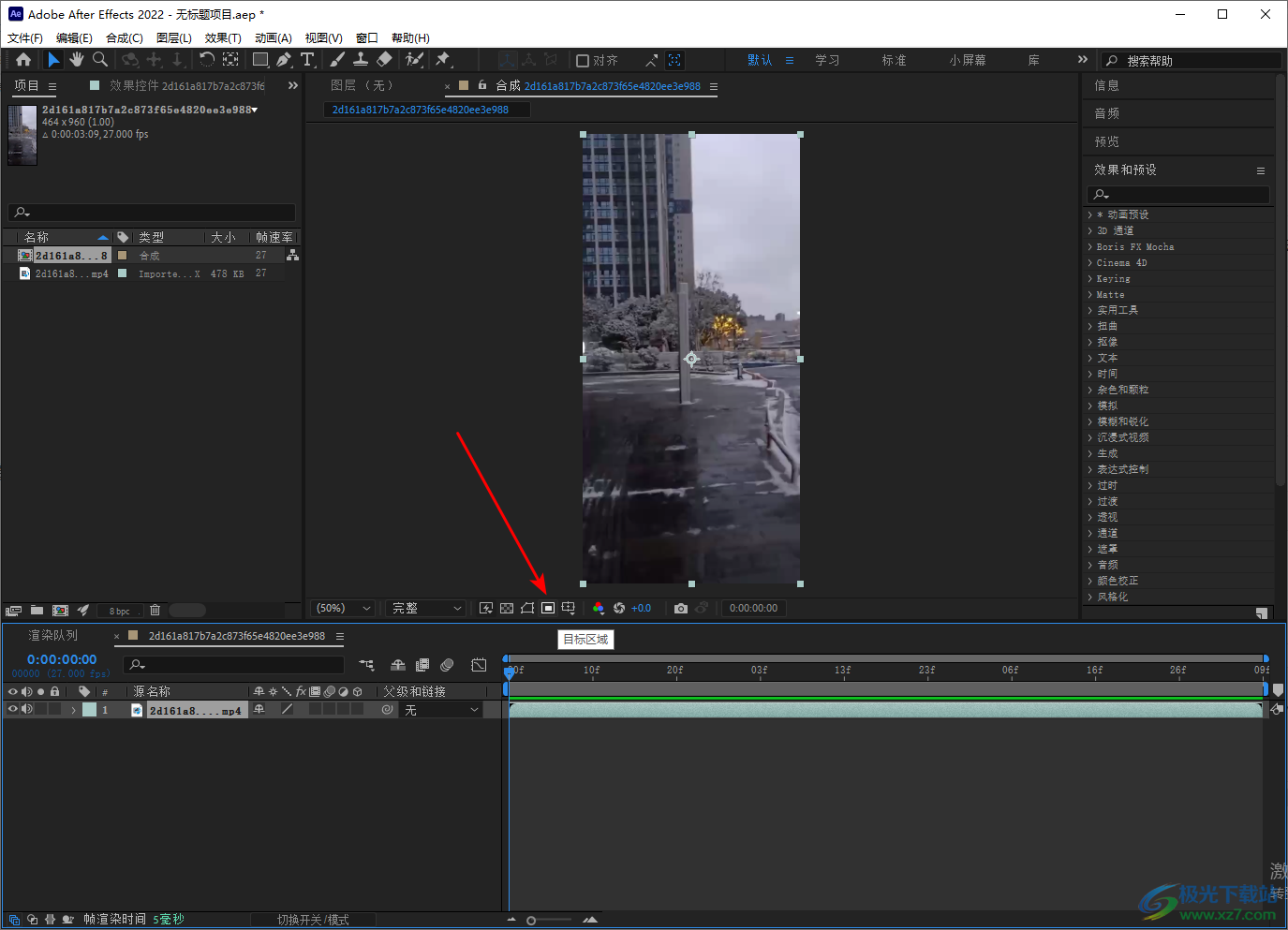The width and height of the screenshot is (1288, 930).
Task: Toggle fast previews button in the viewer
Action: [486, 609]
